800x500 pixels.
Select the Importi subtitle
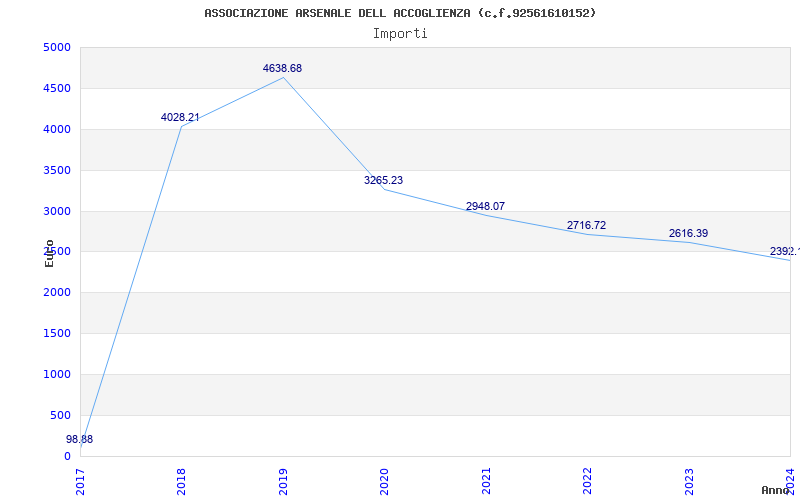tap(400, 34)
